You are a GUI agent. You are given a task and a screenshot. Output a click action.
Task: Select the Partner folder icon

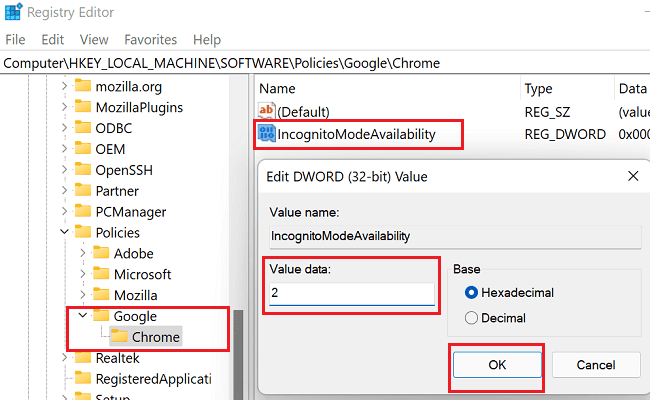tap(83, 190)
